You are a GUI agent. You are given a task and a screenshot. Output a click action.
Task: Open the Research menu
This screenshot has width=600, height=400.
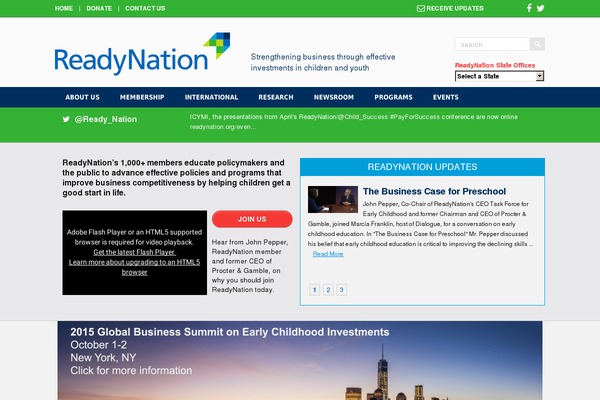(x=276, y=97)
